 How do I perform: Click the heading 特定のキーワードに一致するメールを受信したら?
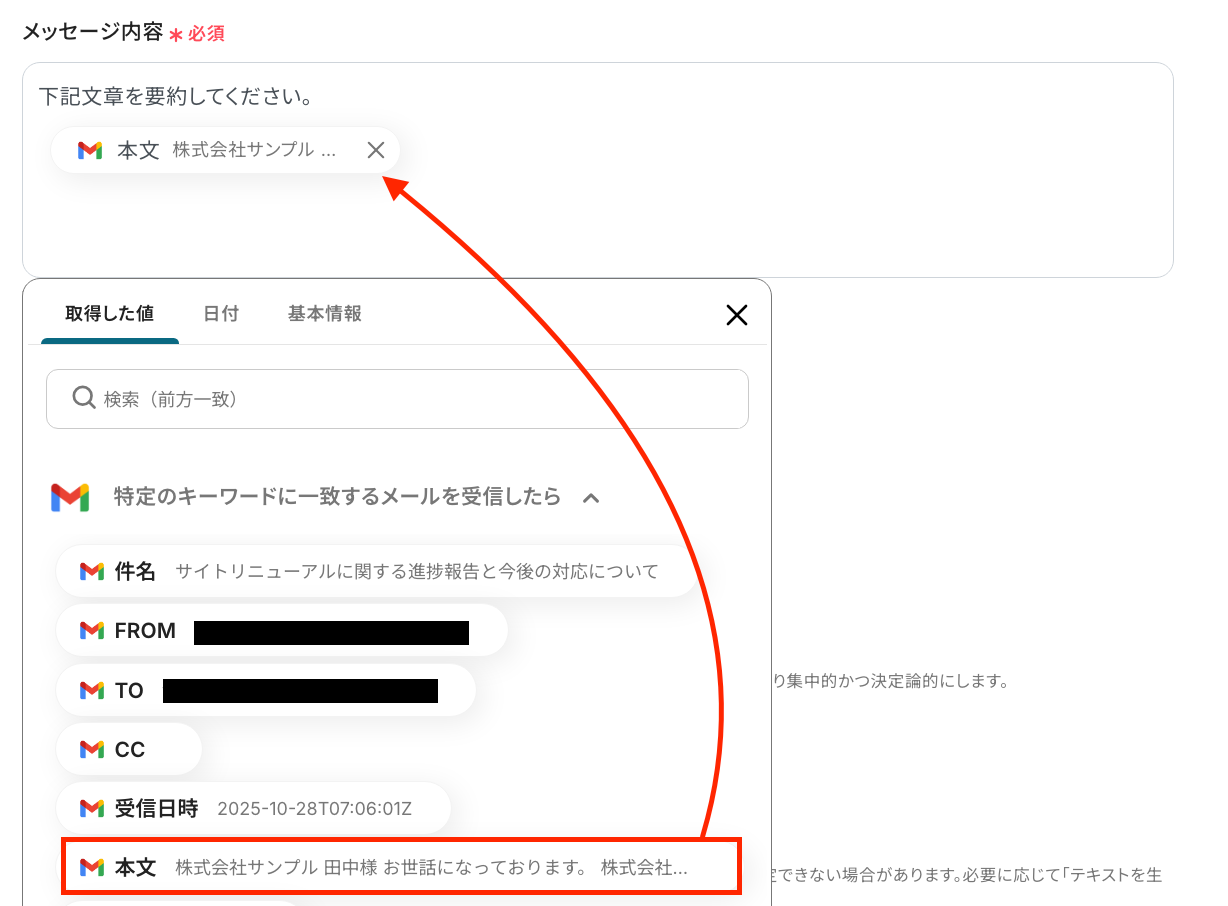pyautogui.click(x=338, y=497)
